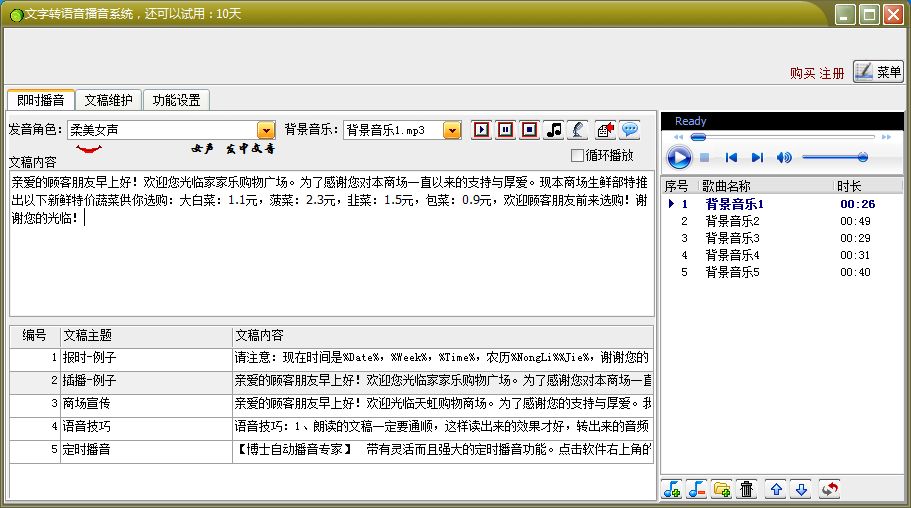Click the pause speech button in toolbar

point(505,130)
